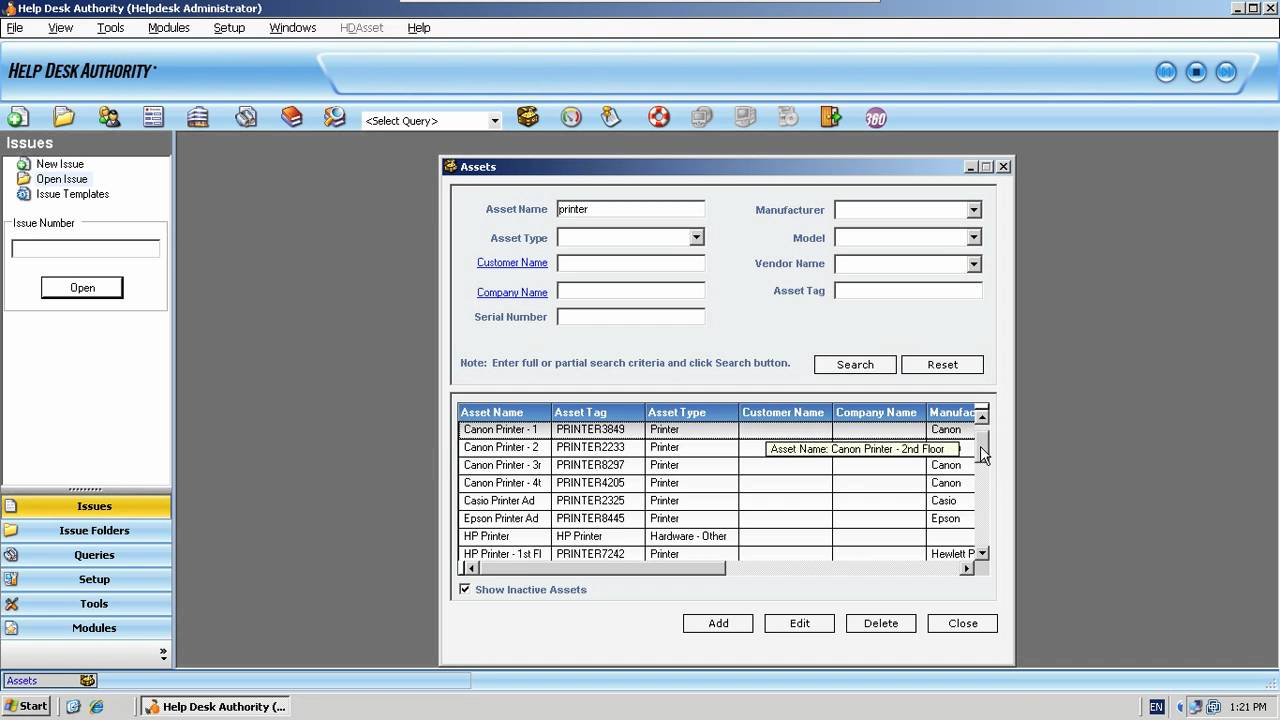Click the company building toolbar icon

pos(198,118)
